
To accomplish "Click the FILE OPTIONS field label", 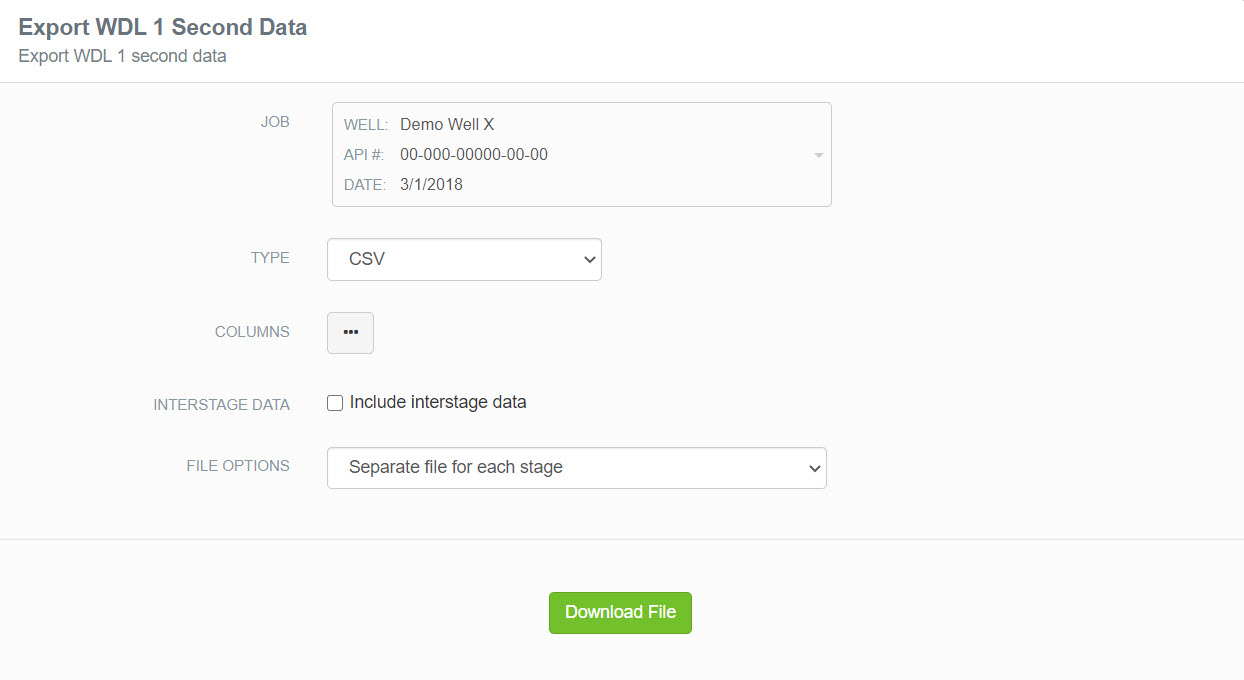I will coord(238,466).
